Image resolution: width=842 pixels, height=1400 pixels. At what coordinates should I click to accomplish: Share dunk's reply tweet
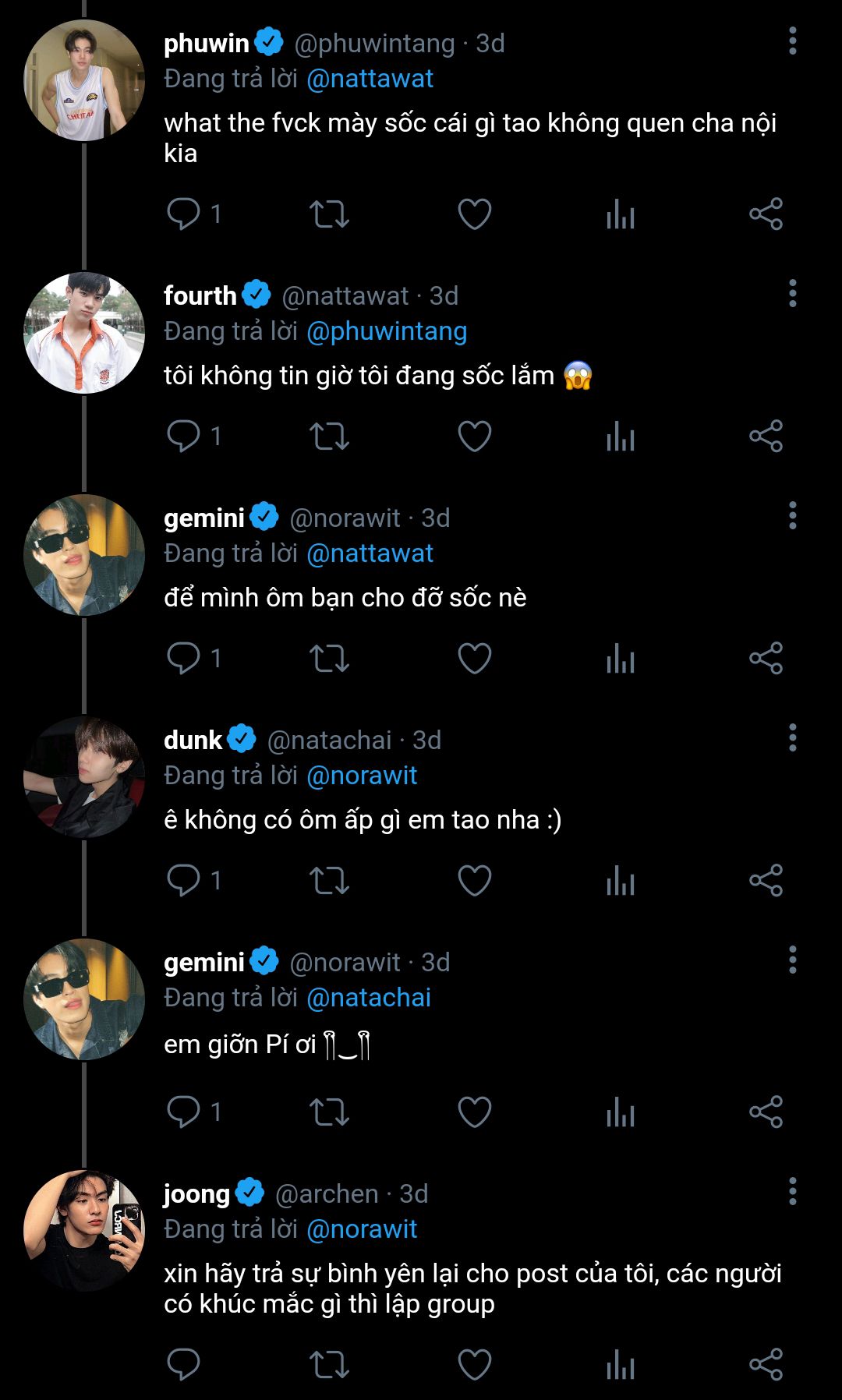(766, 881)
